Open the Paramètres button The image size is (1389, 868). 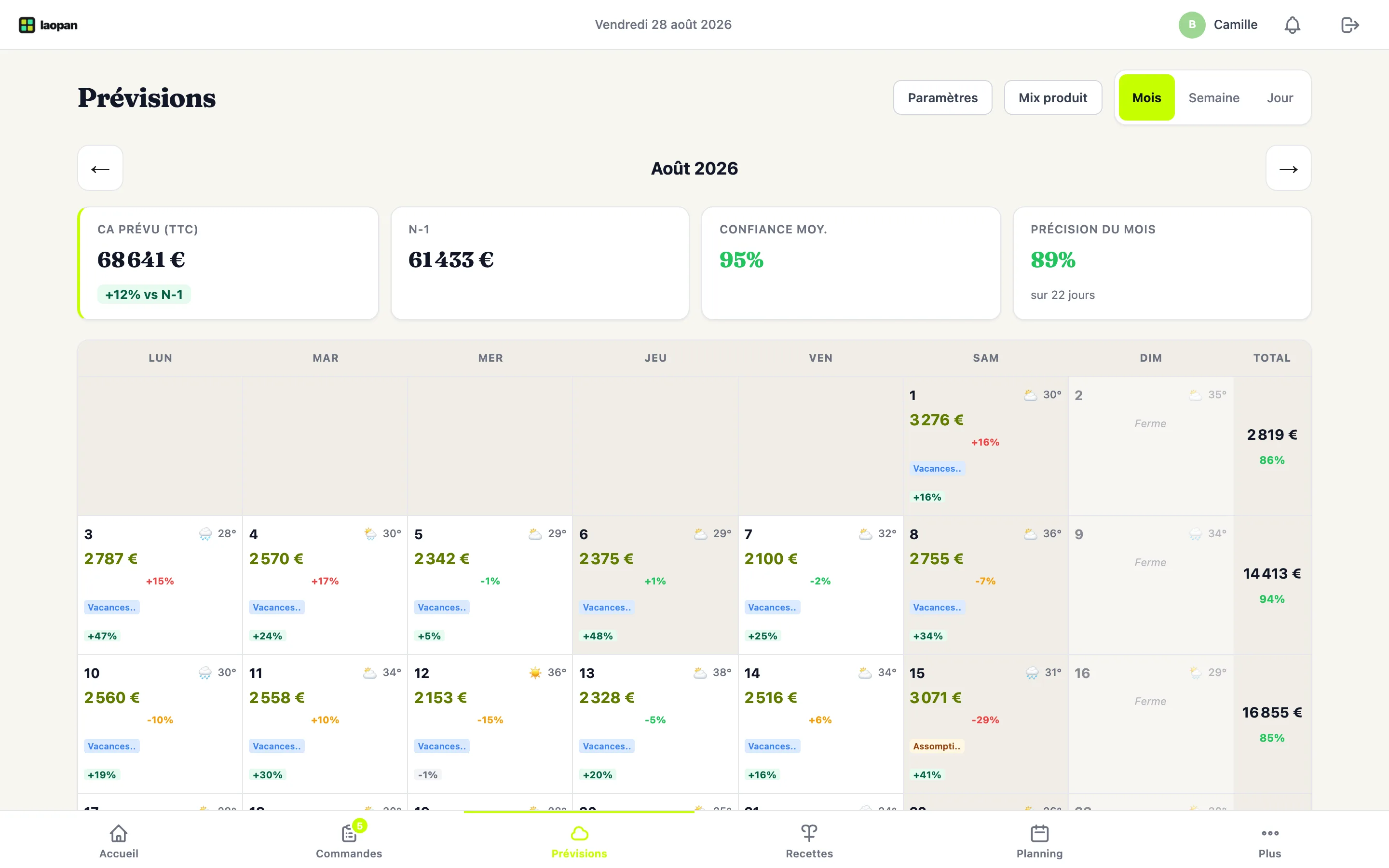tap(942, 97)
